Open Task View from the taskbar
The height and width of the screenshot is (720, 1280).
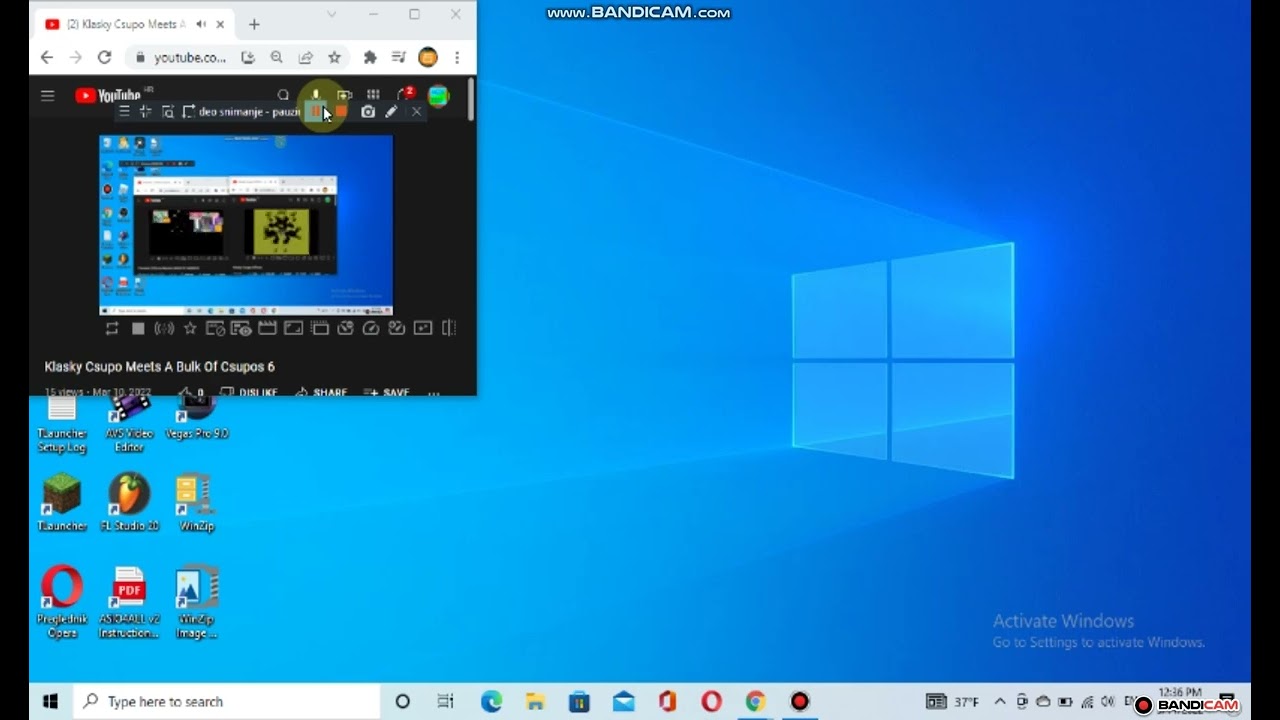coord(446,702)
